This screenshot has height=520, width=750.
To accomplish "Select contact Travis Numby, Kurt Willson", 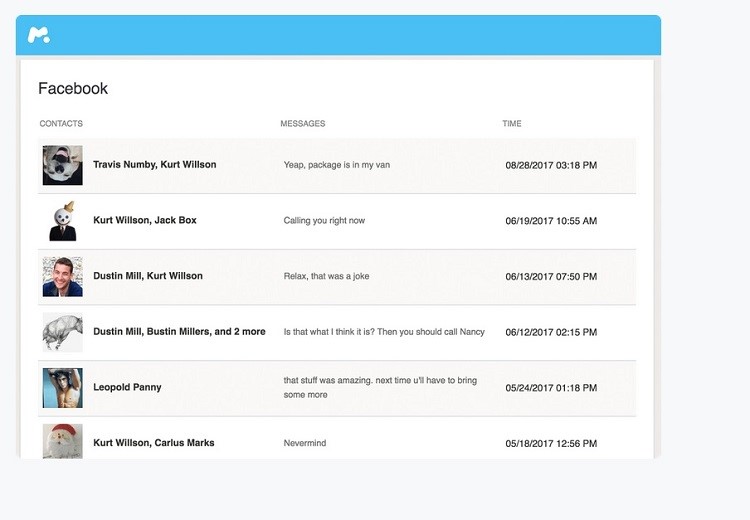I will (x=154, y=165).
